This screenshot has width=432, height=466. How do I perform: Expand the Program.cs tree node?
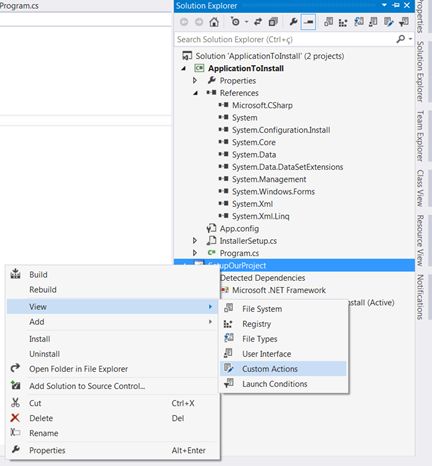(195, 253)
